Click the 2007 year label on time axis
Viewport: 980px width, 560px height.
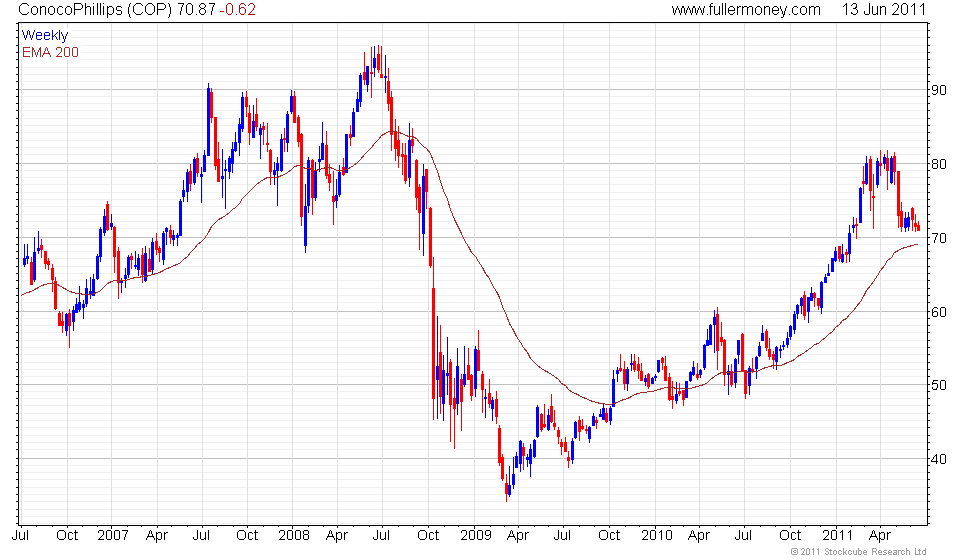coord(113,536)
